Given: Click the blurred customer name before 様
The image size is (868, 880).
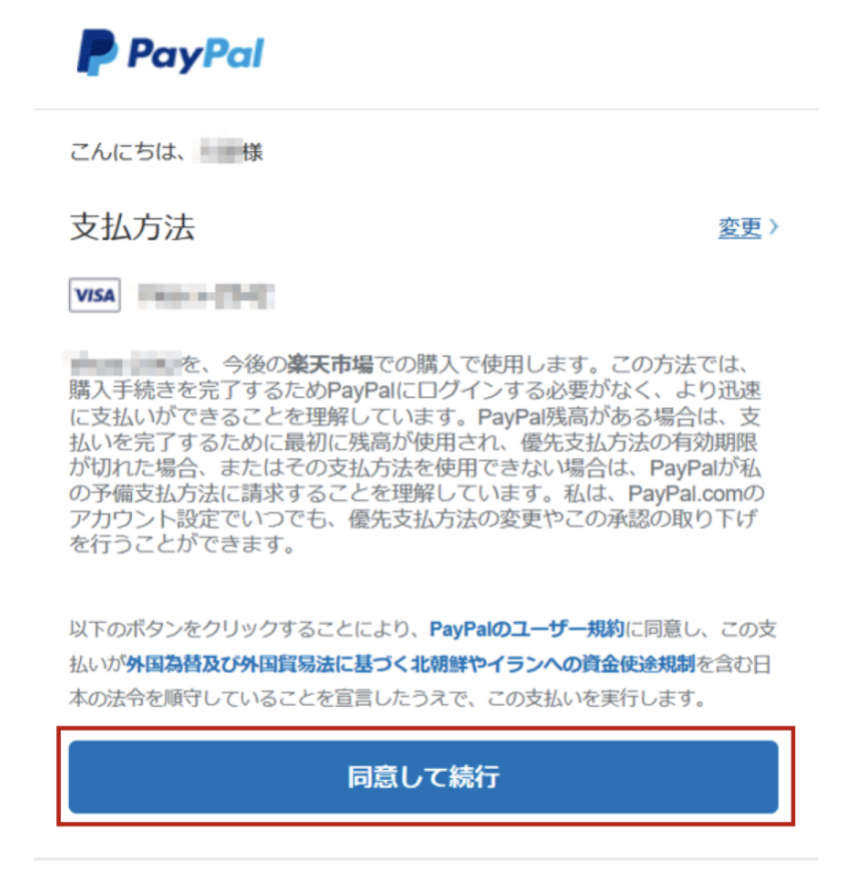Looking at the screenshot, I should click(x=221, y=151).
